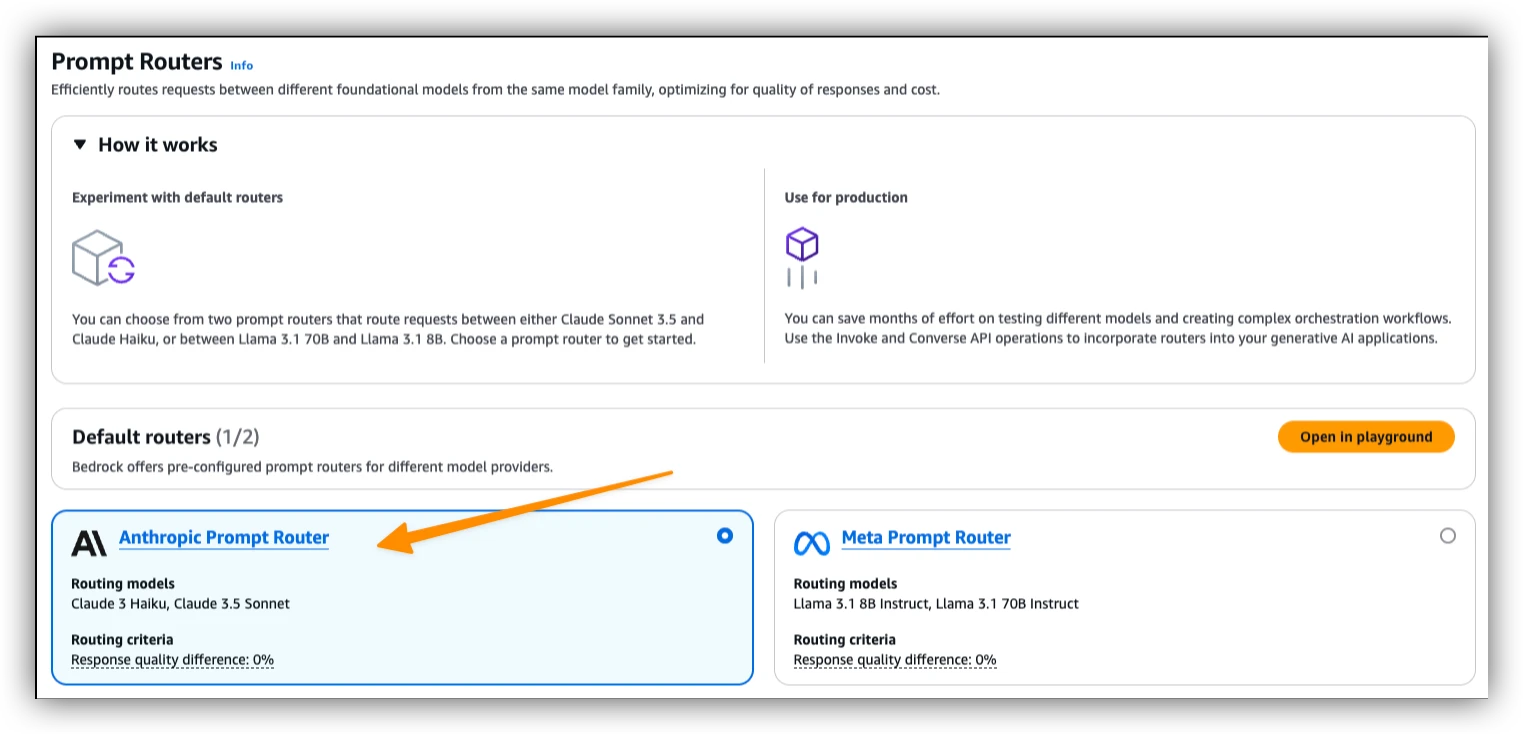Click the Open in playground button
1523x734 pixels.
tap(1366, 437)
